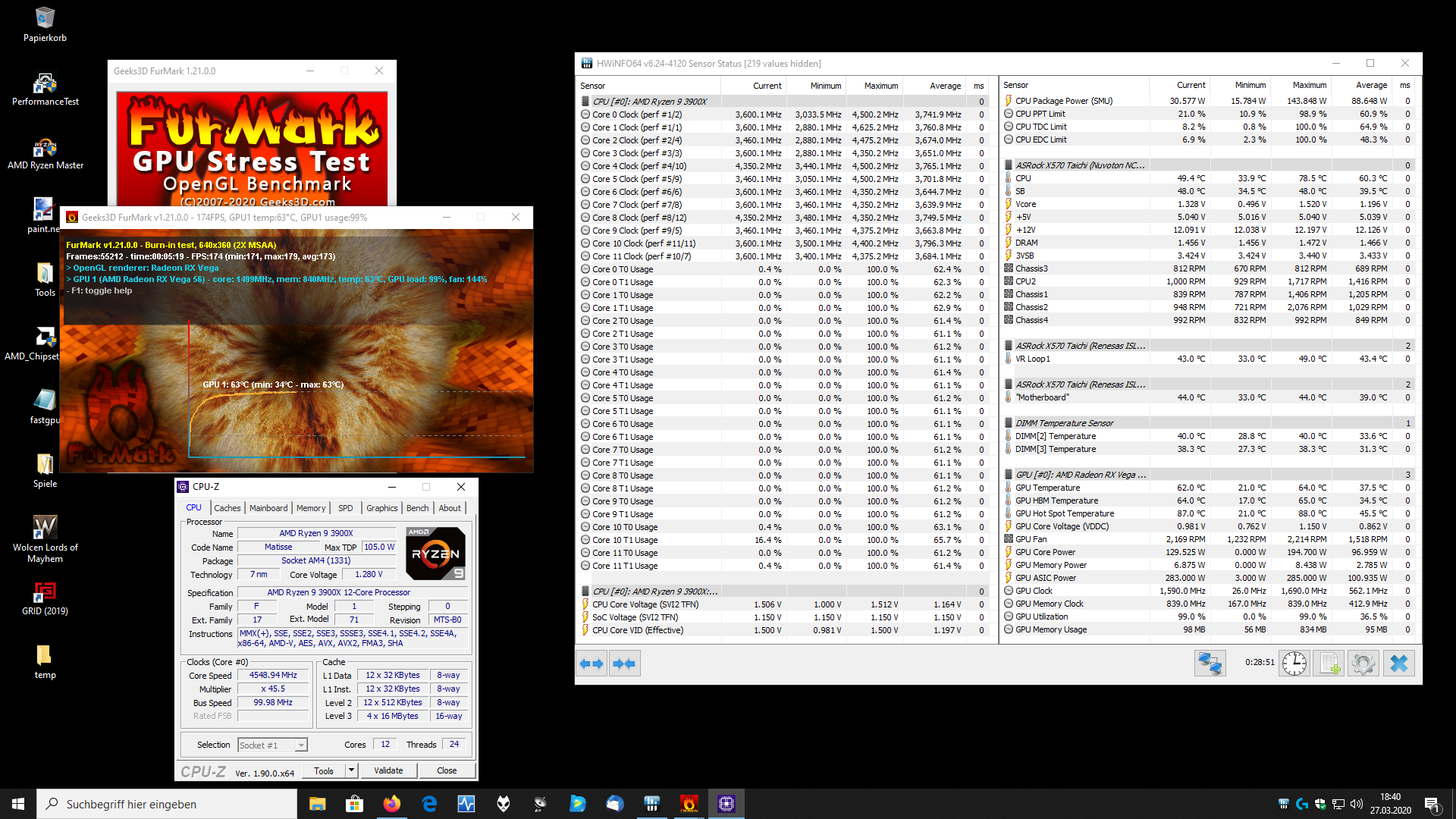This screenshot has height=819, width=1456.
Task: Click the clock reset timer icon
Action: 1294,664
